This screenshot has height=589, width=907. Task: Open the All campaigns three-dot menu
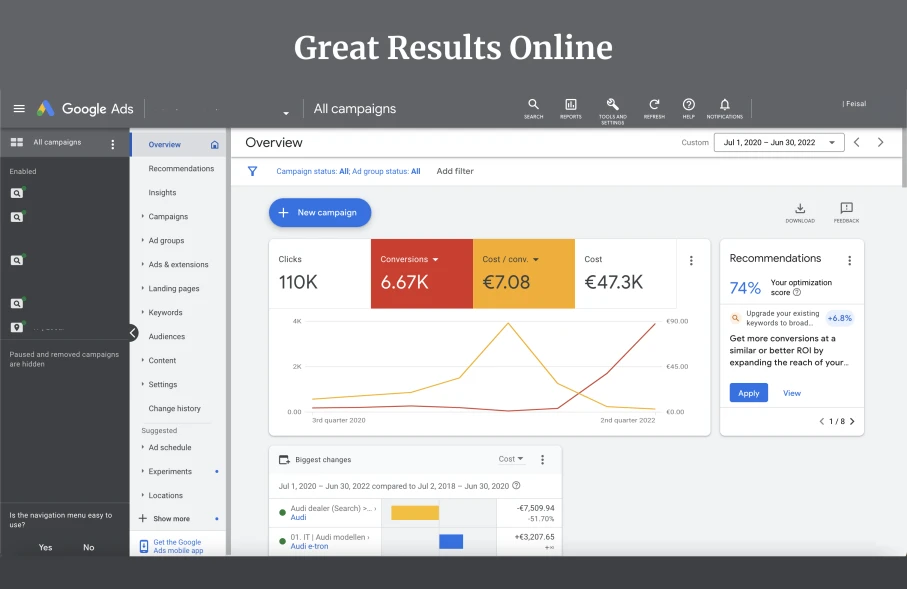(x=113, y=145)
